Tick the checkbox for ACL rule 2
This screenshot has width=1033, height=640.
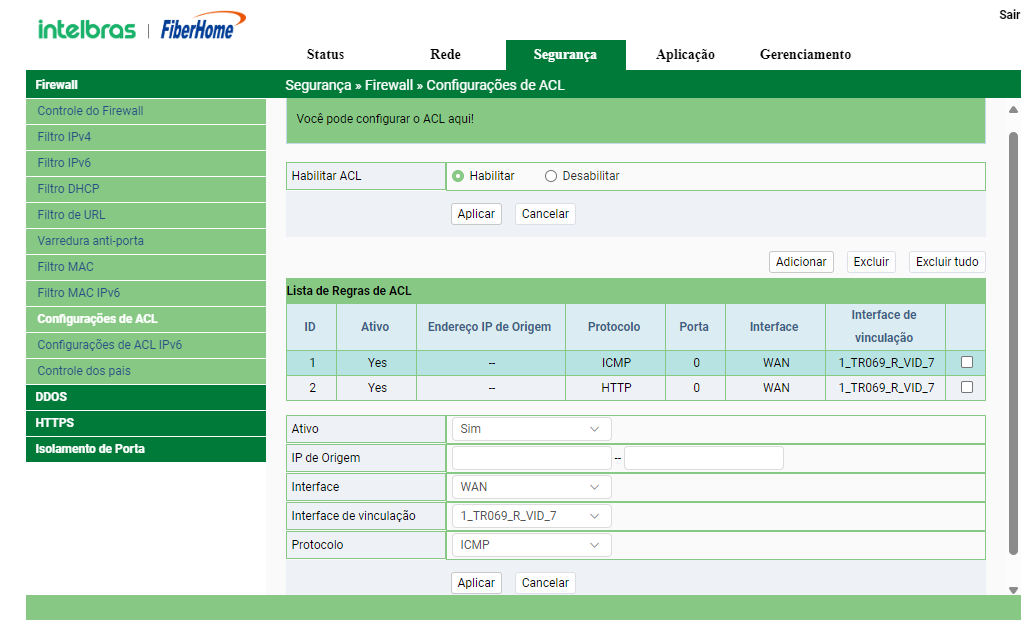(966, 387)
